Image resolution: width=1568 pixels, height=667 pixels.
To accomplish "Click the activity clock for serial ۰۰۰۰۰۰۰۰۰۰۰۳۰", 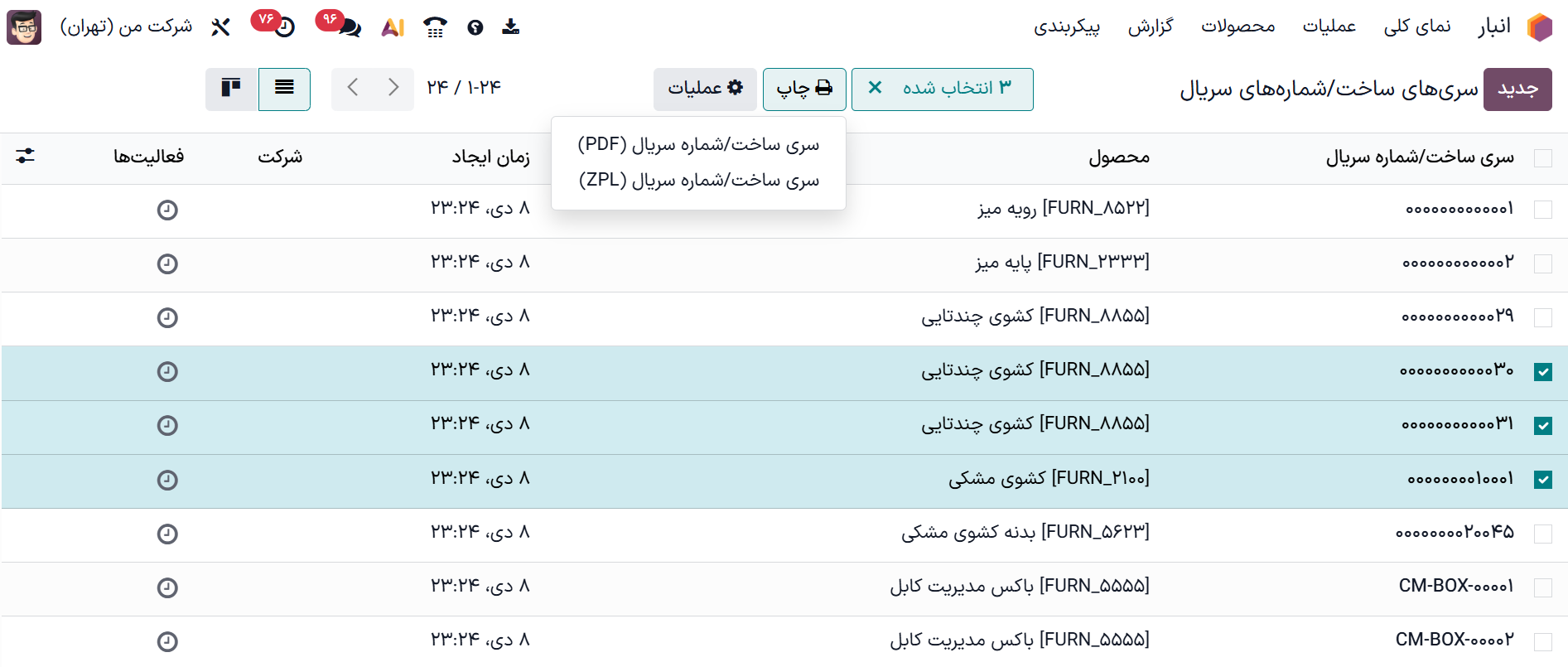I will [167, 371].
